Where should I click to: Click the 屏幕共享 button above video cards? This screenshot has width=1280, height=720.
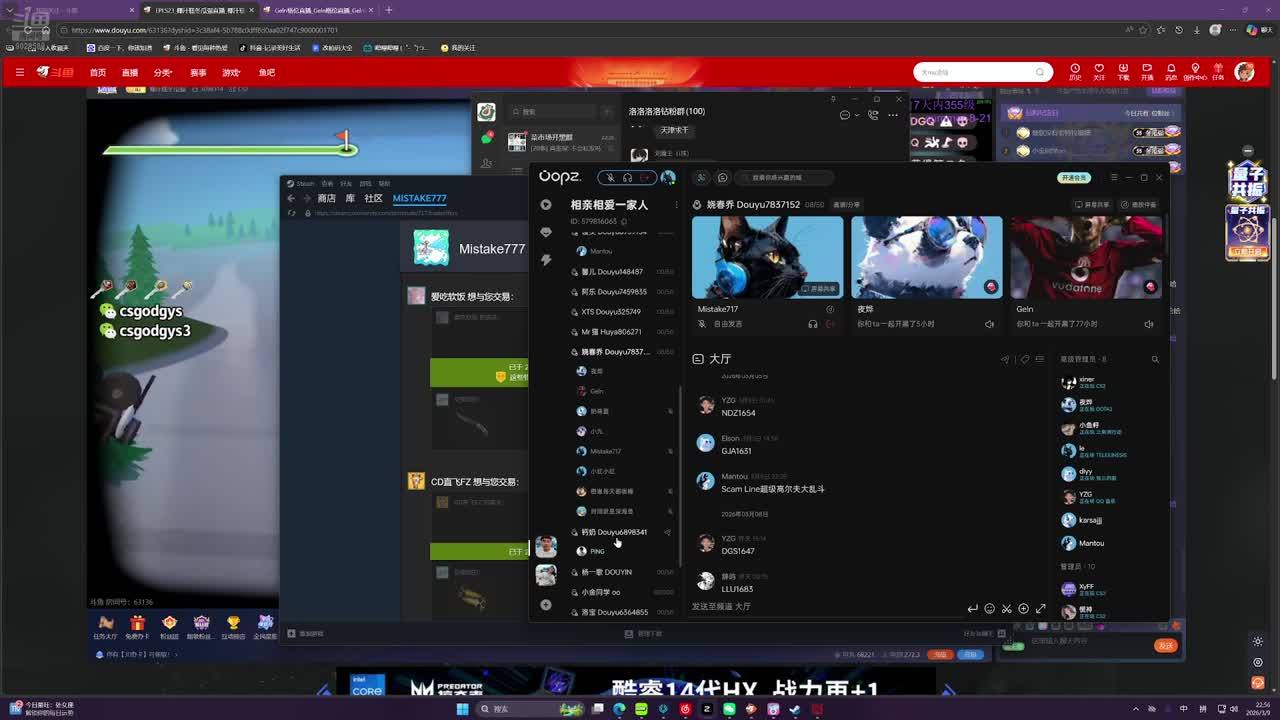tap(1092, 205)
